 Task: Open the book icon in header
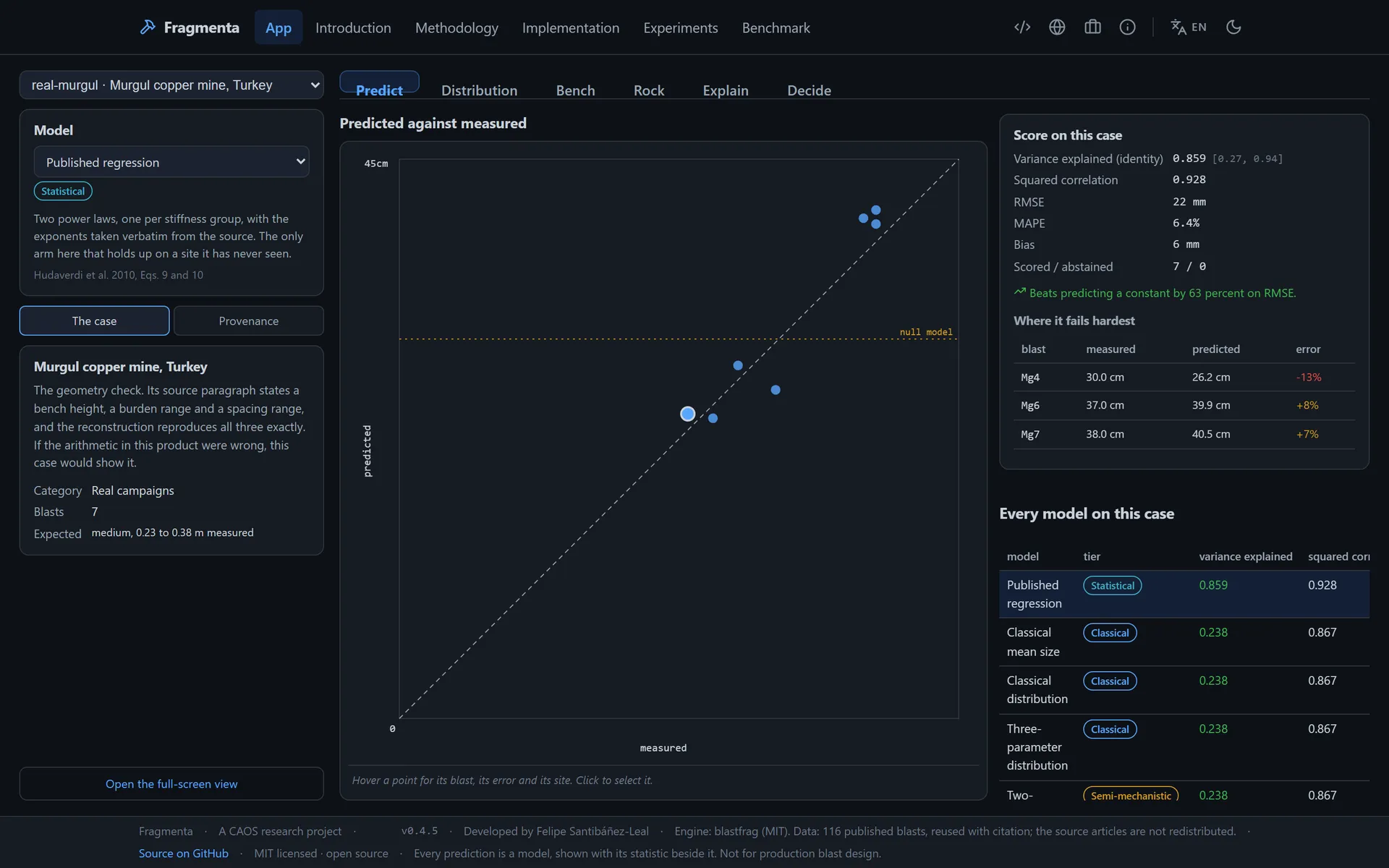(1092, 27)
